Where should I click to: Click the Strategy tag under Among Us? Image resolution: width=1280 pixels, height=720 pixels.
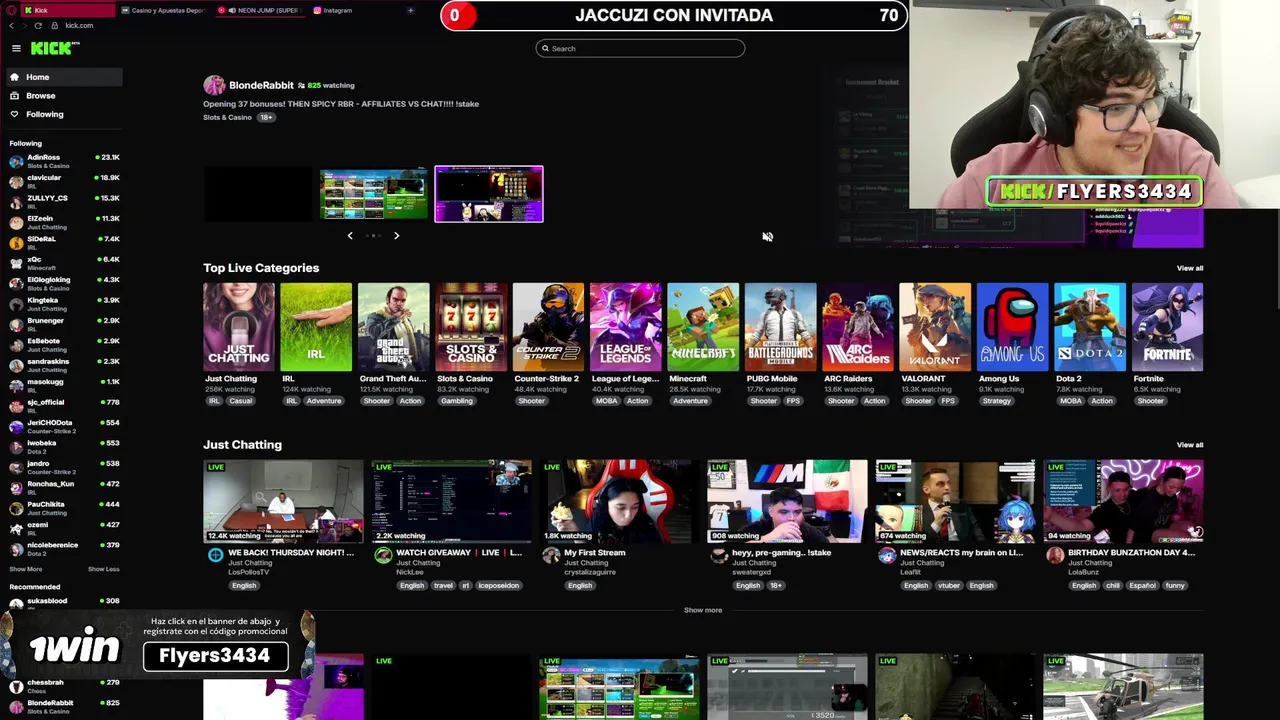(997, 401)
